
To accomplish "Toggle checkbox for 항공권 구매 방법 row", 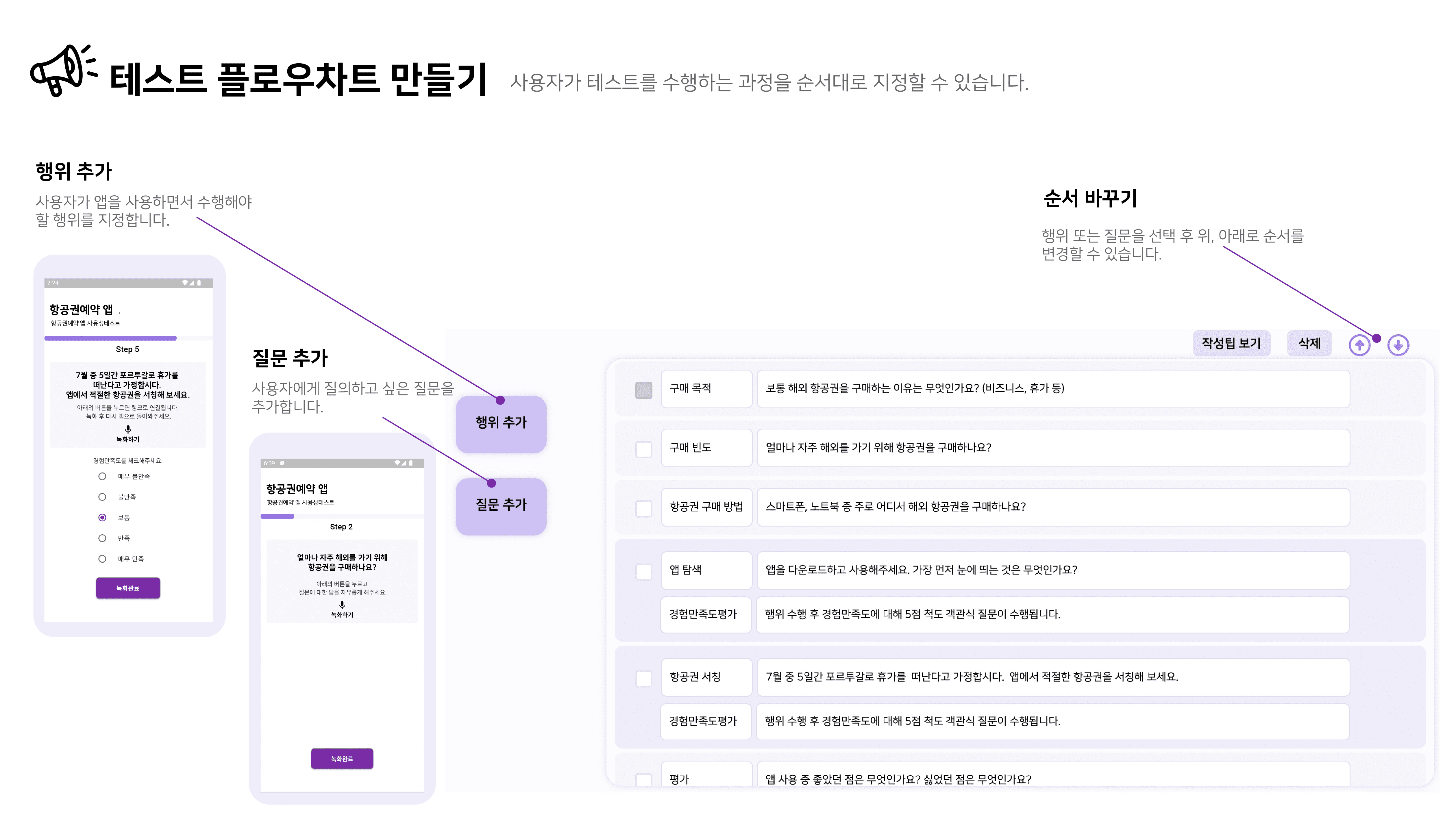I will 644,508.
